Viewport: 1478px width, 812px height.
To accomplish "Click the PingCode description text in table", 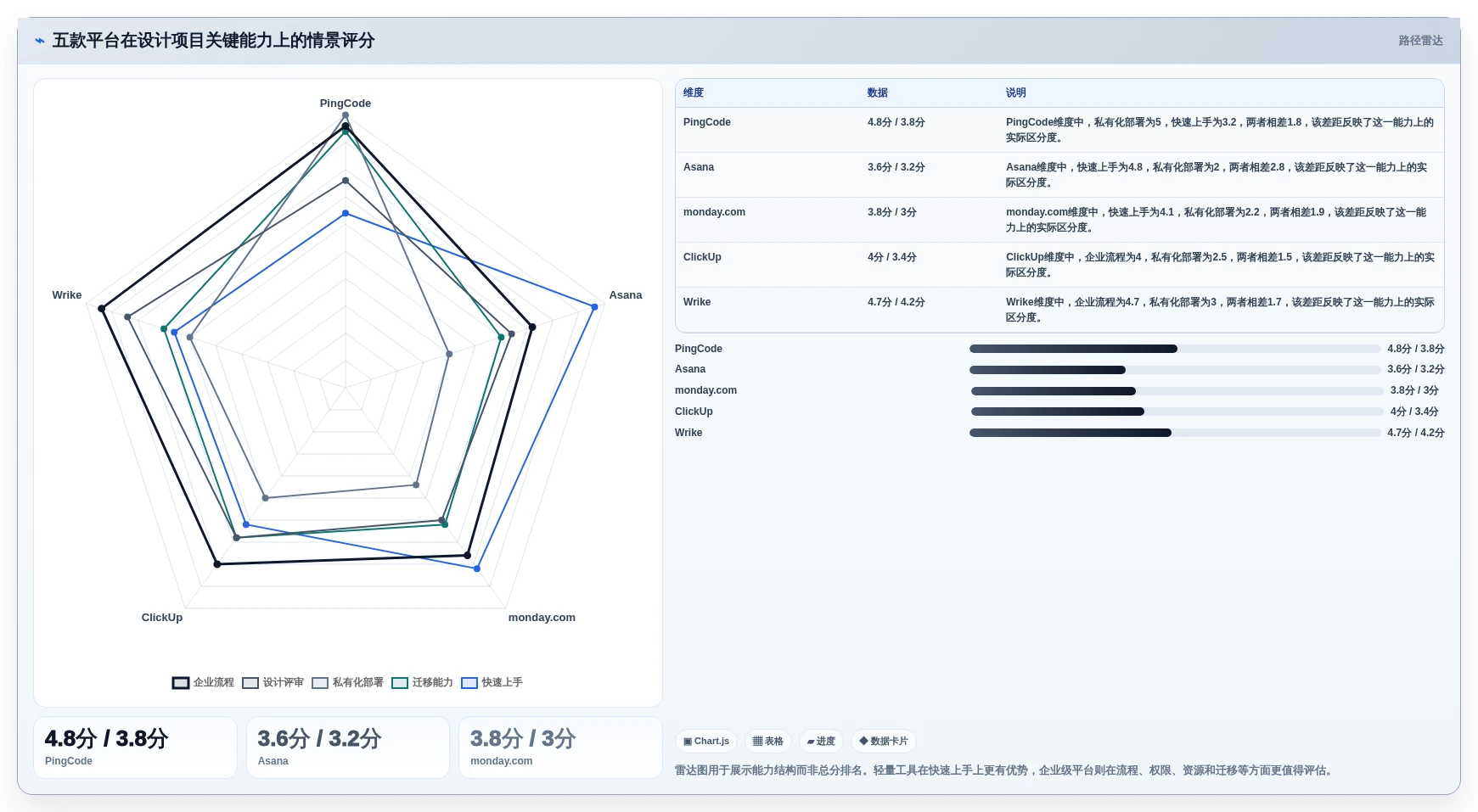I will (1220, 130).
